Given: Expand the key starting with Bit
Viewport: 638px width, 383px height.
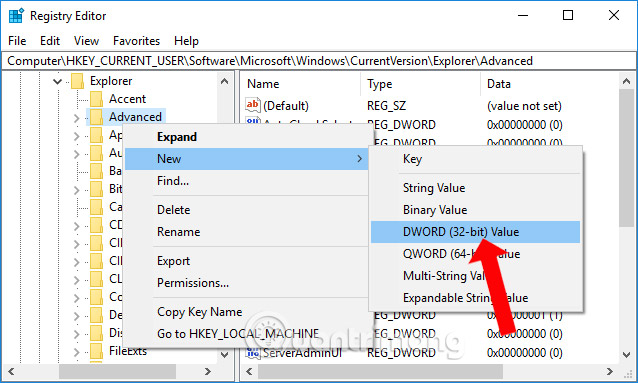Looking at the screenshot, I should [76, 190].
